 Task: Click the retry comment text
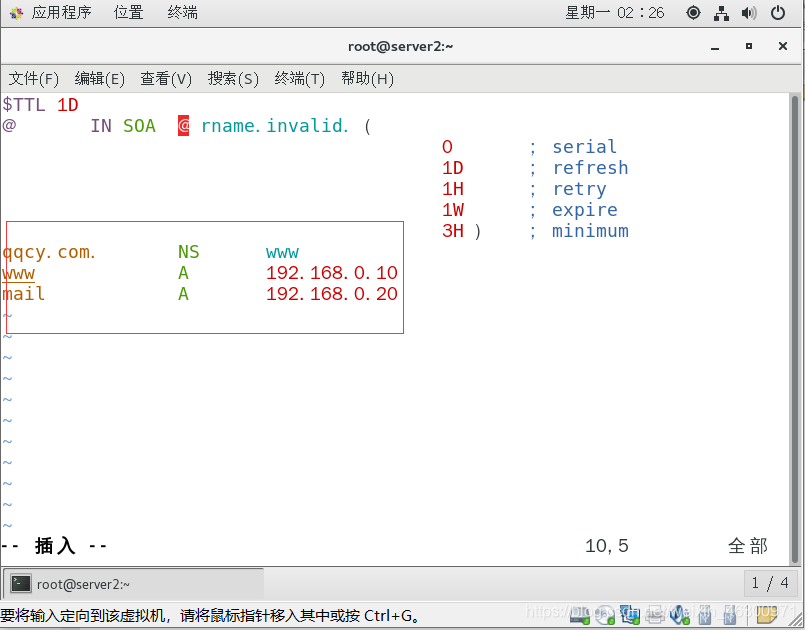[x=579, y=189]
